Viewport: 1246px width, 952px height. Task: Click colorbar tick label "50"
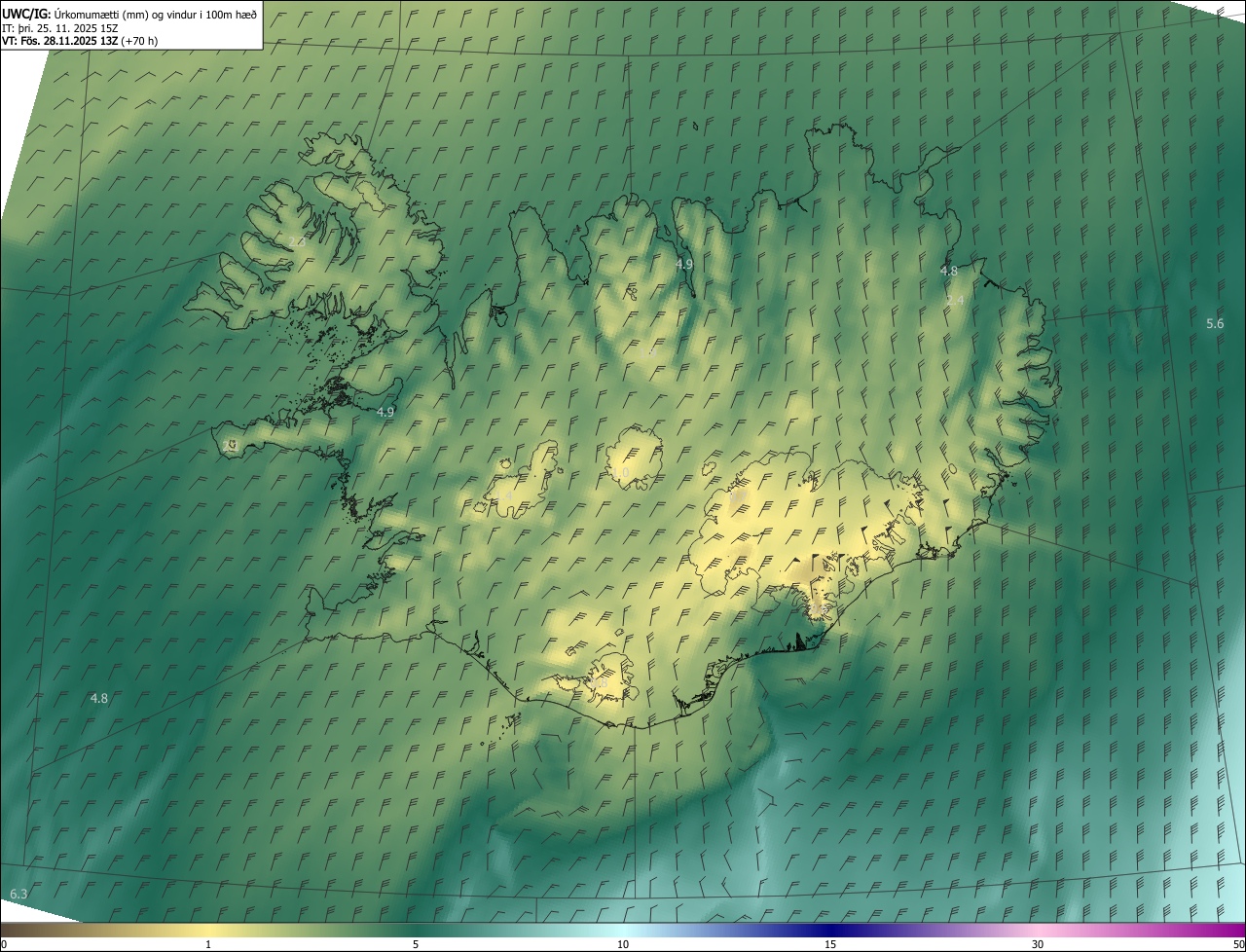tap(1238, 944)
